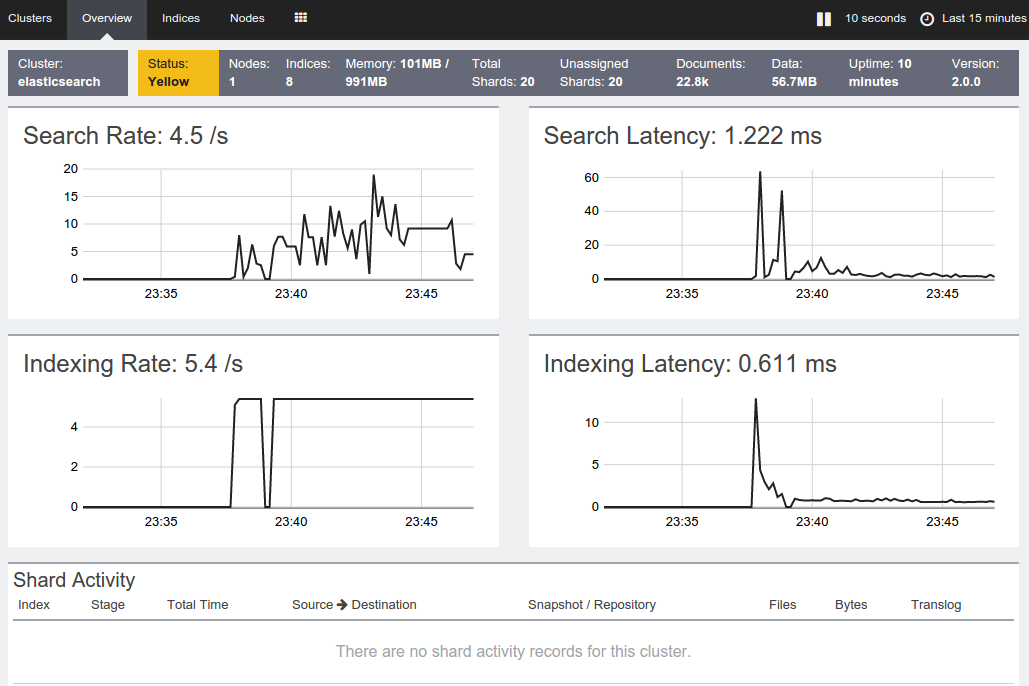Open the Nodes tab
Screen dimensions: 1029x686
point(247,18)
